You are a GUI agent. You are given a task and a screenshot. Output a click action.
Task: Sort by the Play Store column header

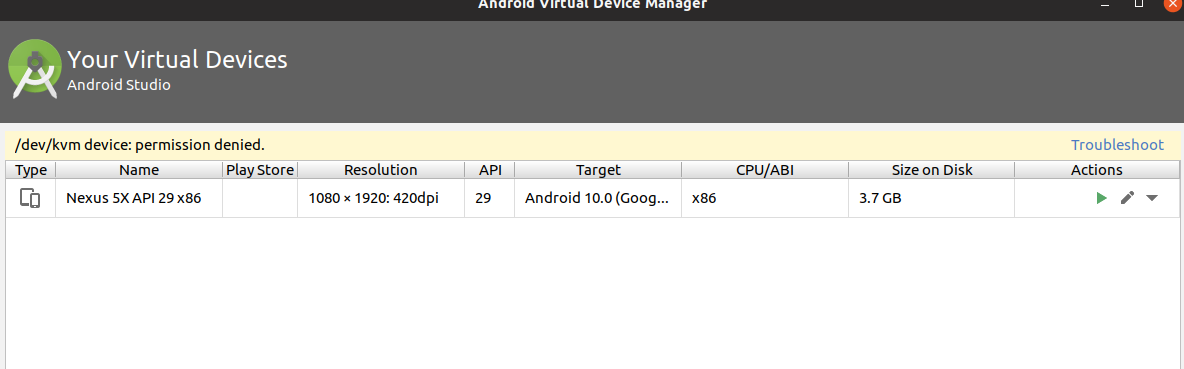click(x=260, y=170)
